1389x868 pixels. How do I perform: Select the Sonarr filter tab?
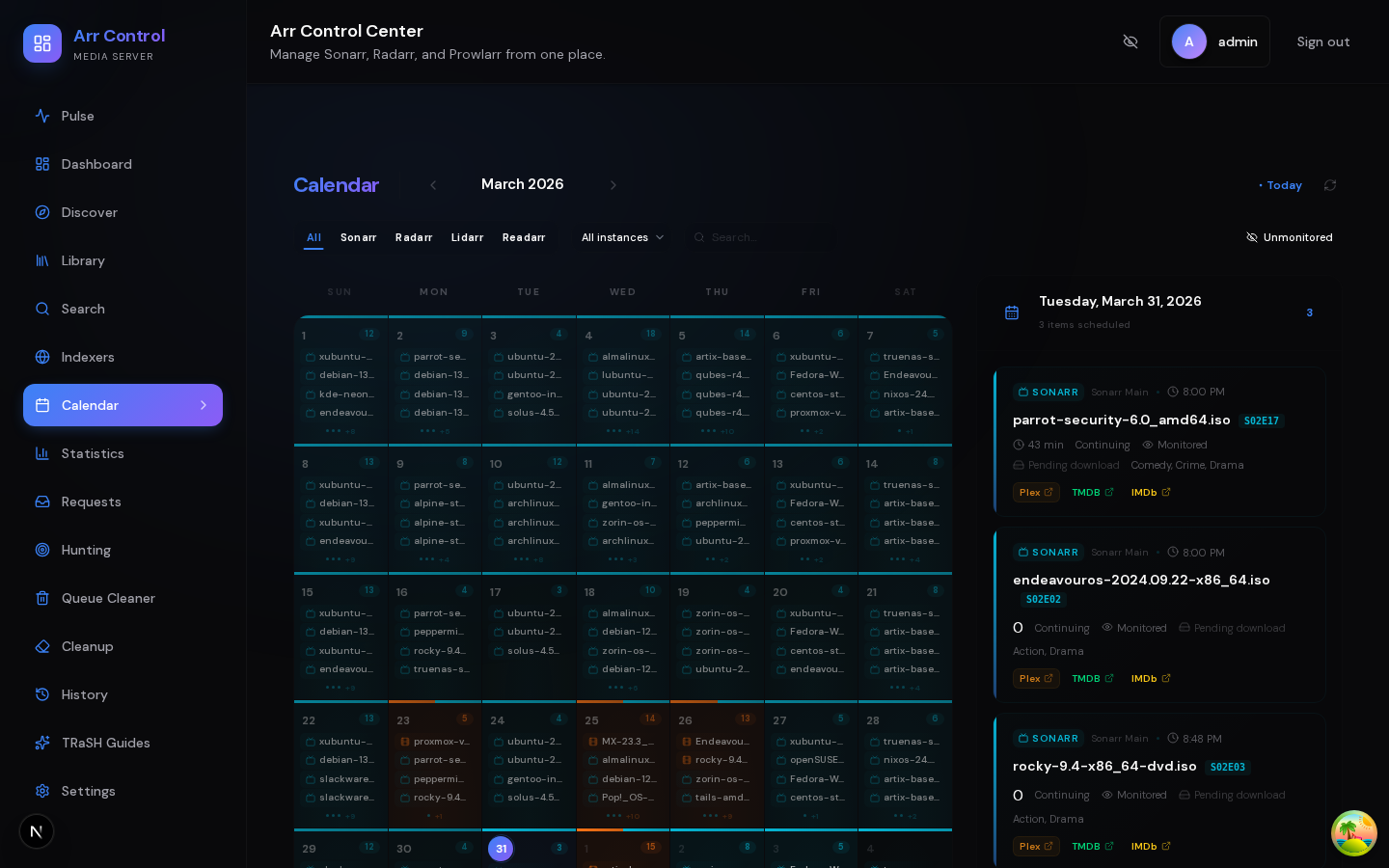click(359, 237)
